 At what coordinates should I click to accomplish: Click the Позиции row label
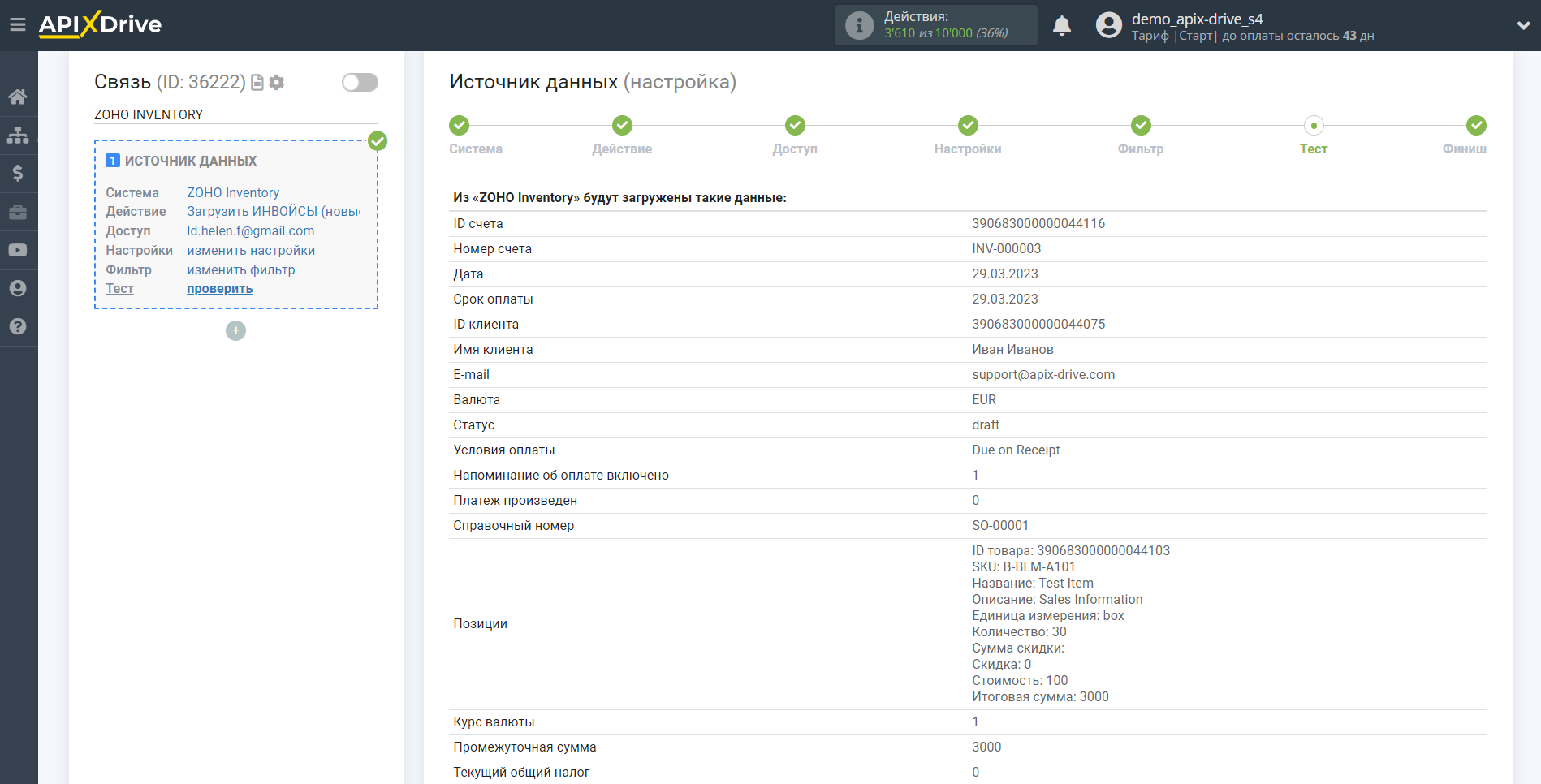click(x=480, y=623)
